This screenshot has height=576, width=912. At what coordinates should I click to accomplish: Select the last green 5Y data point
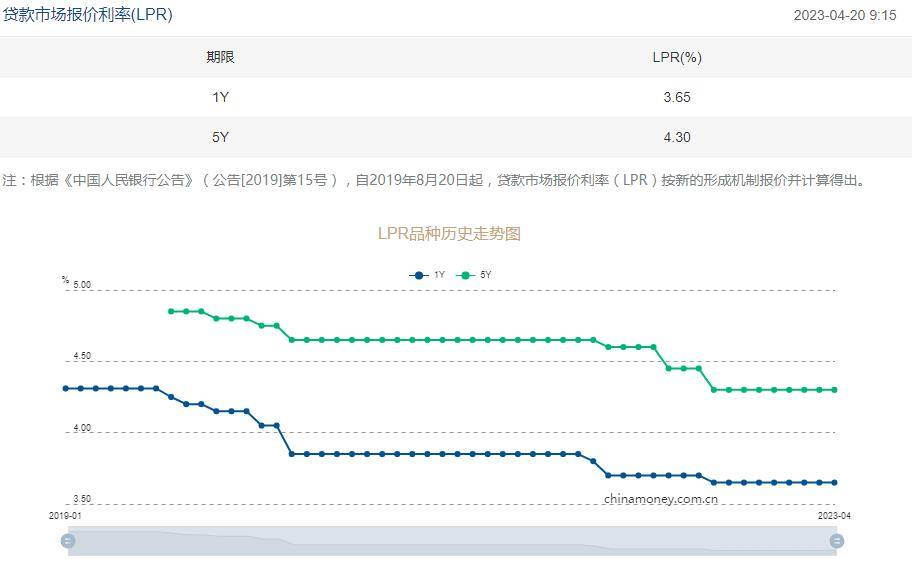(x=835, y=390)
